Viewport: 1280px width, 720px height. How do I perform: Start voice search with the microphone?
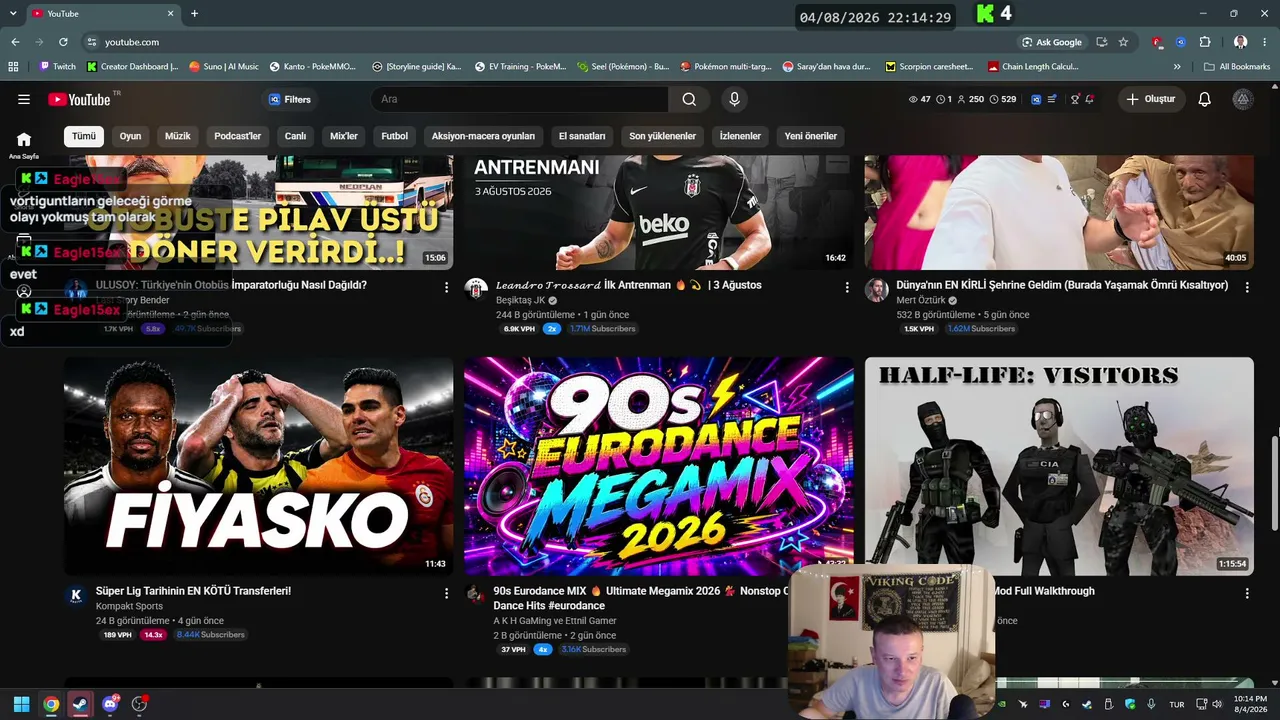click(734, 99)
